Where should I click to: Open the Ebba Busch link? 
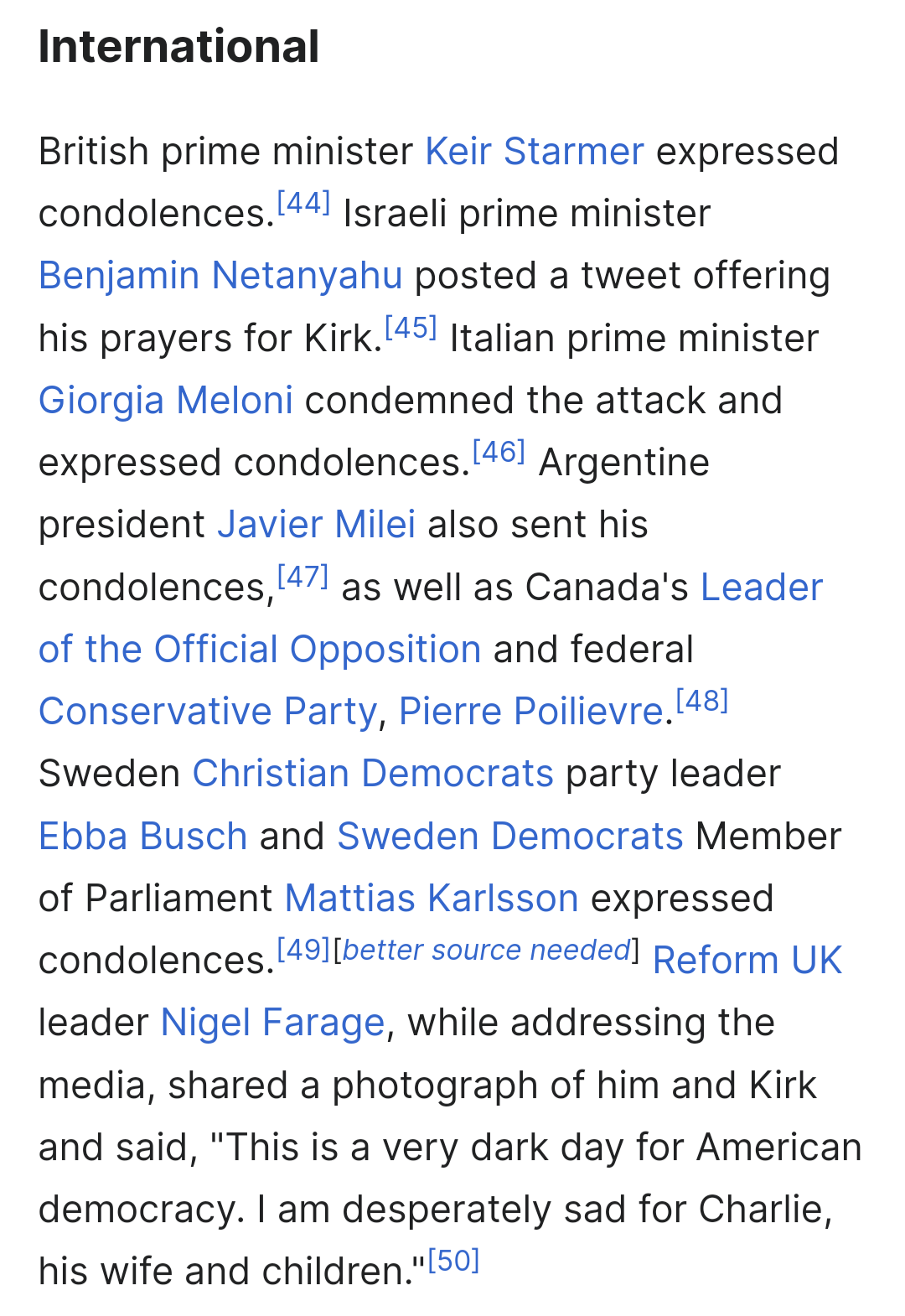coord(143,837)
